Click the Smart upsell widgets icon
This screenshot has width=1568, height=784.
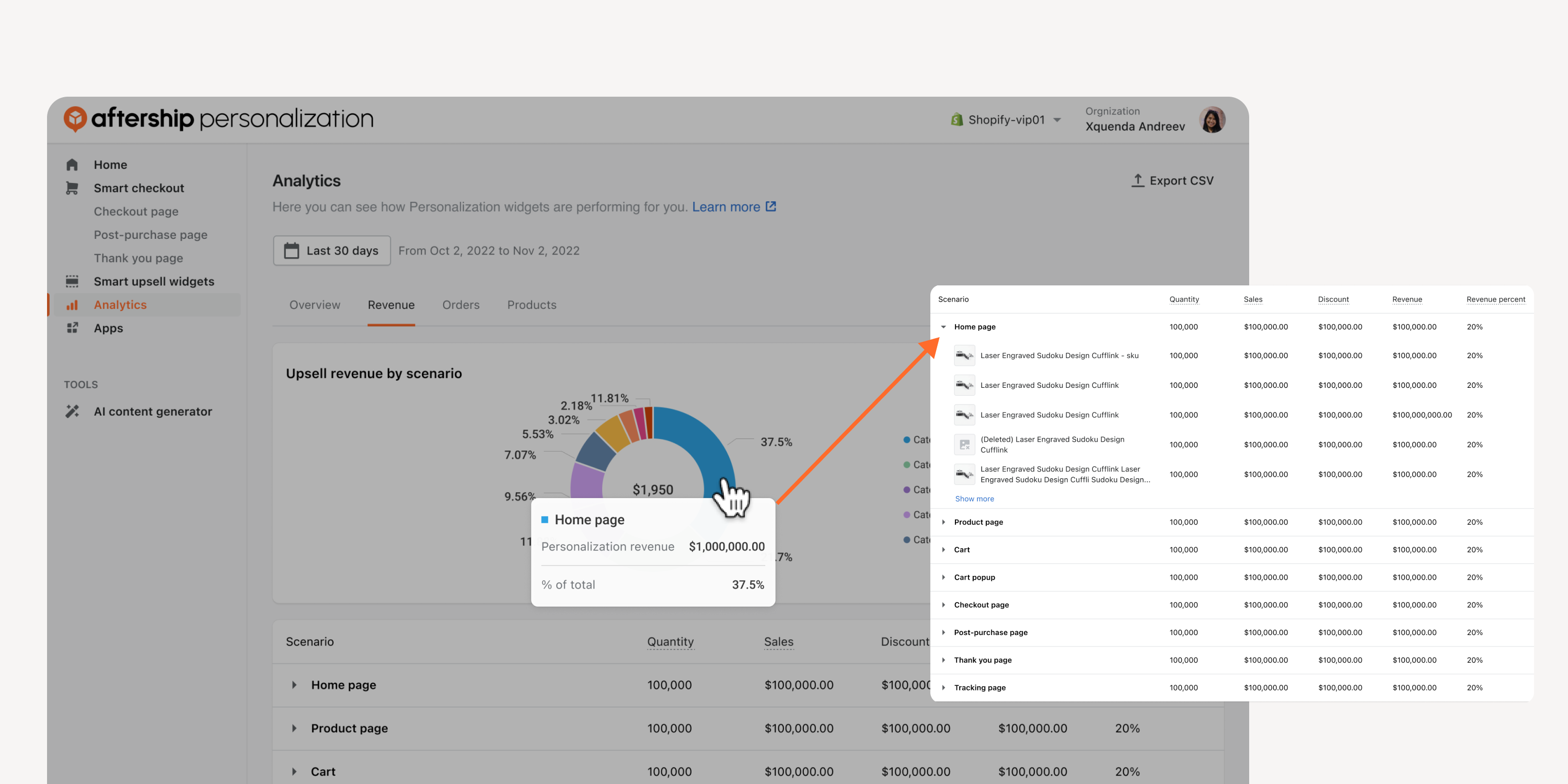tap(72, 281)
